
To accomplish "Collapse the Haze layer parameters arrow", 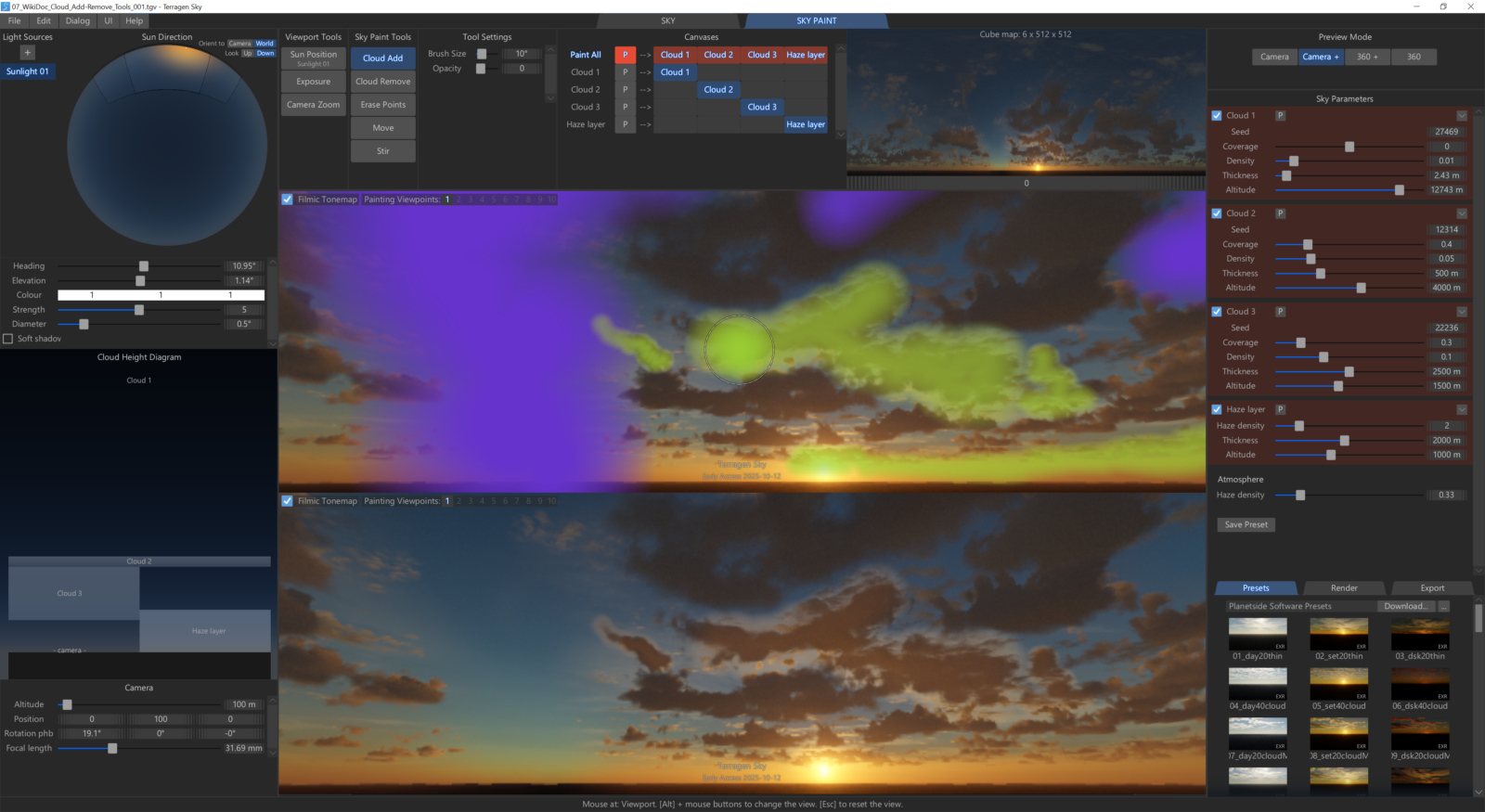I will [x=1462, y=409].
